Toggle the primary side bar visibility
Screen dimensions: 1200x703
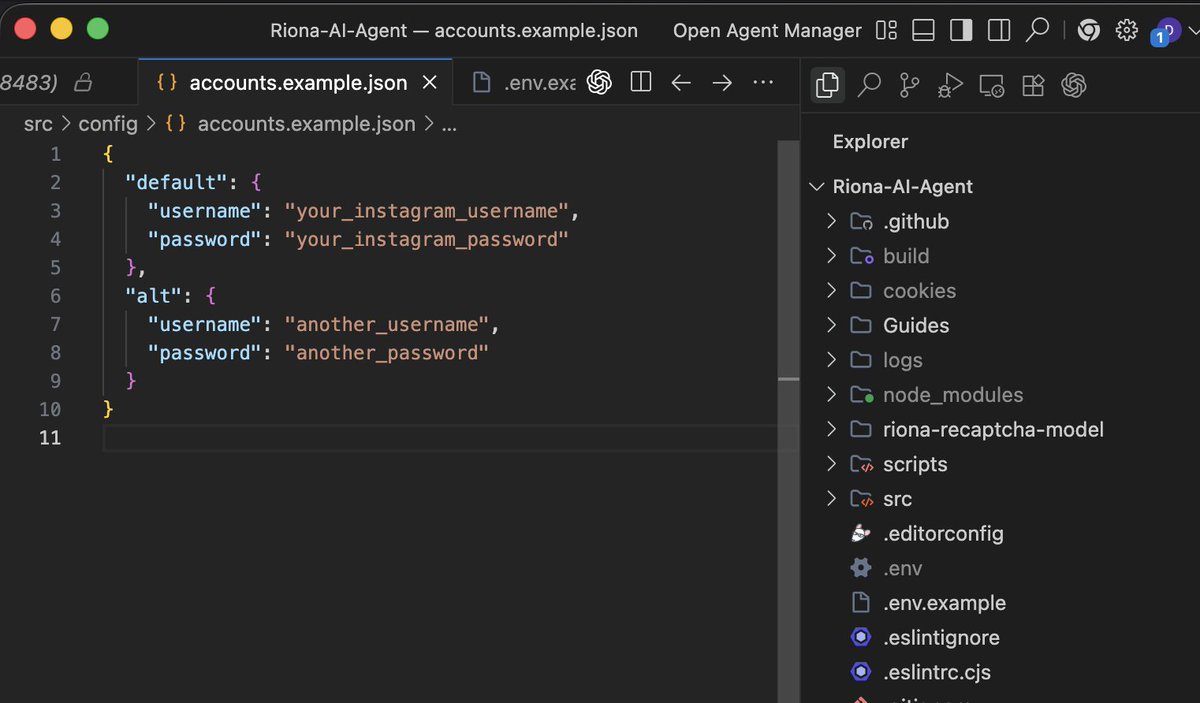tap(961, 30)
